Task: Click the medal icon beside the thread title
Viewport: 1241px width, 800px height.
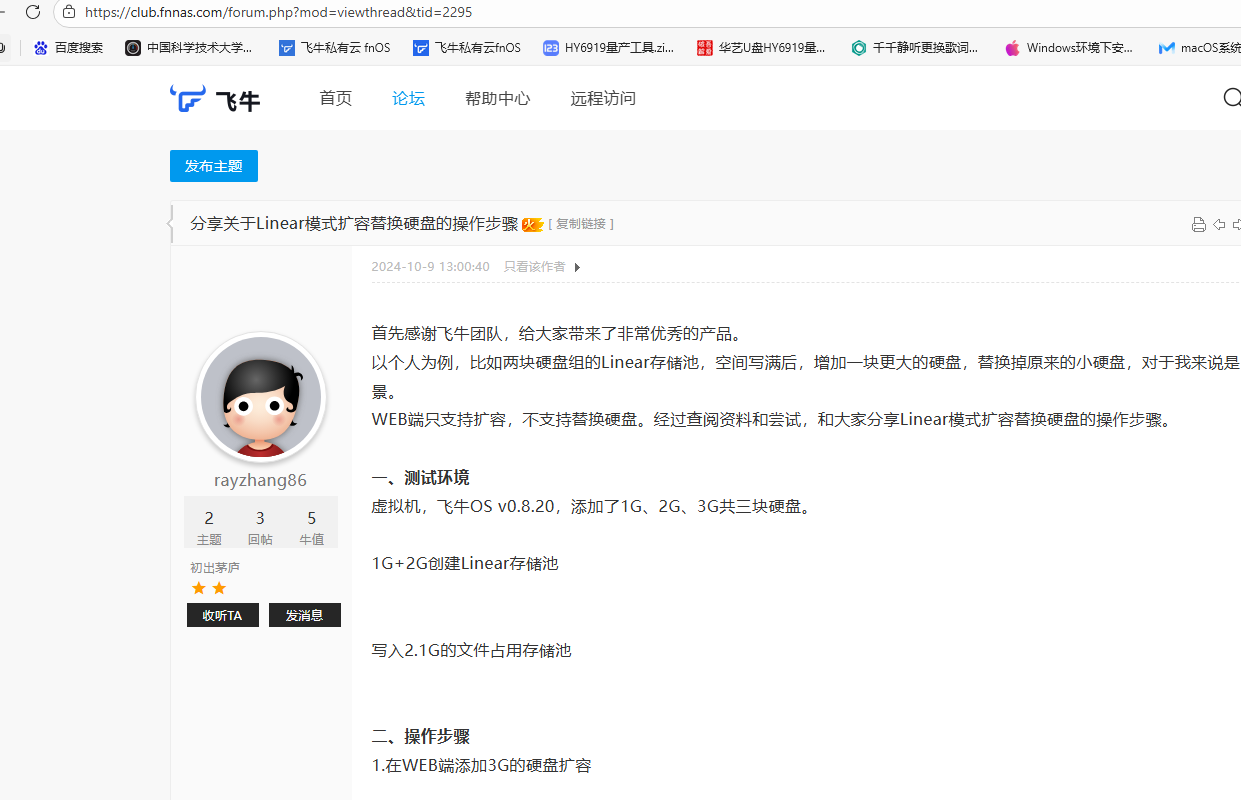Action: tap(532, 224)
